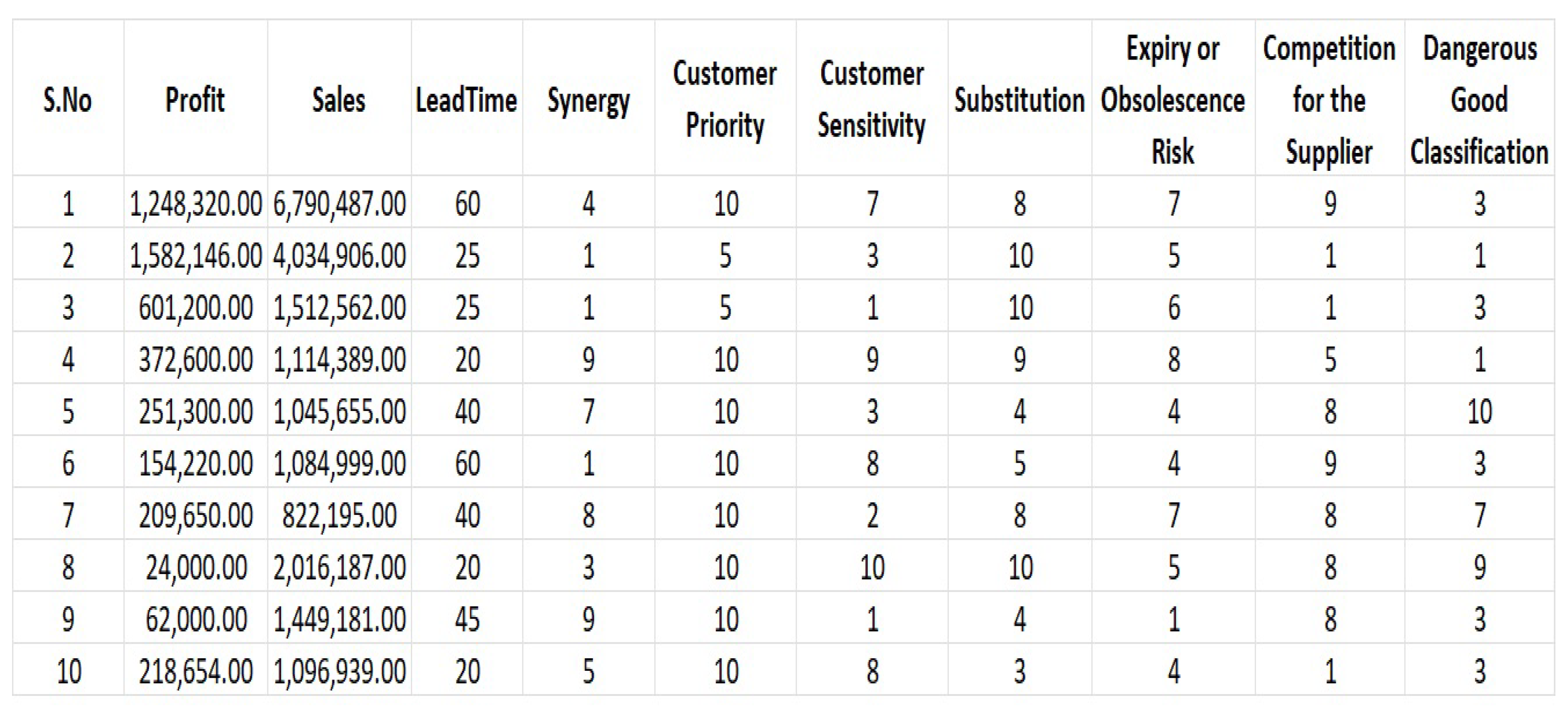1568x710 pixels.
Task: Select the LeadTime cell showing 45
Action: pos(467,619)
